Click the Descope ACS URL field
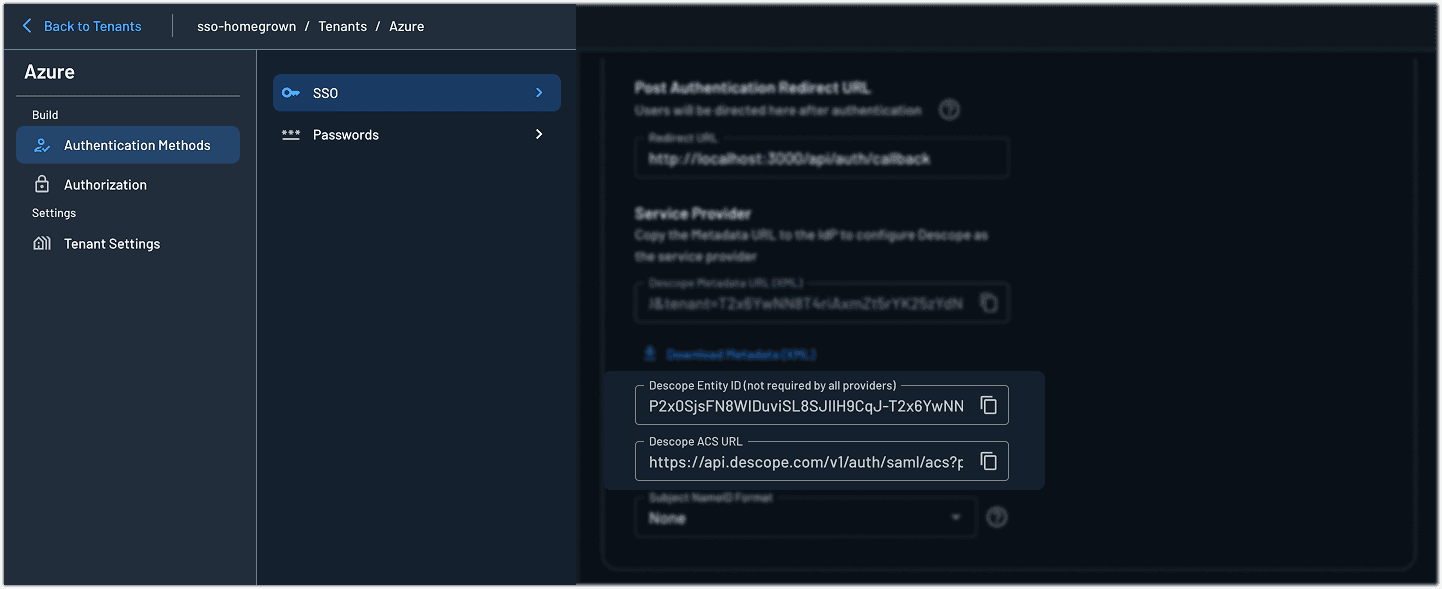1442x589 pixels. [805, 462]
